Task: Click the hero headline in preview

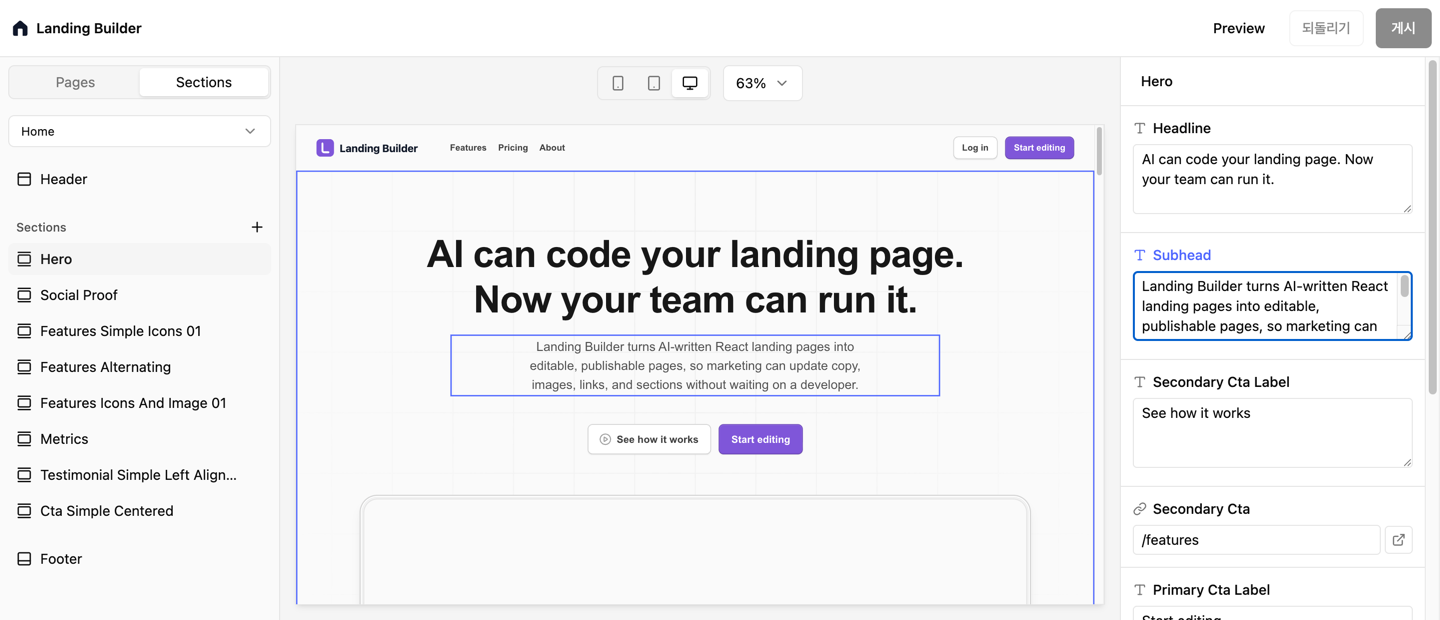Action: pos(695,277)
